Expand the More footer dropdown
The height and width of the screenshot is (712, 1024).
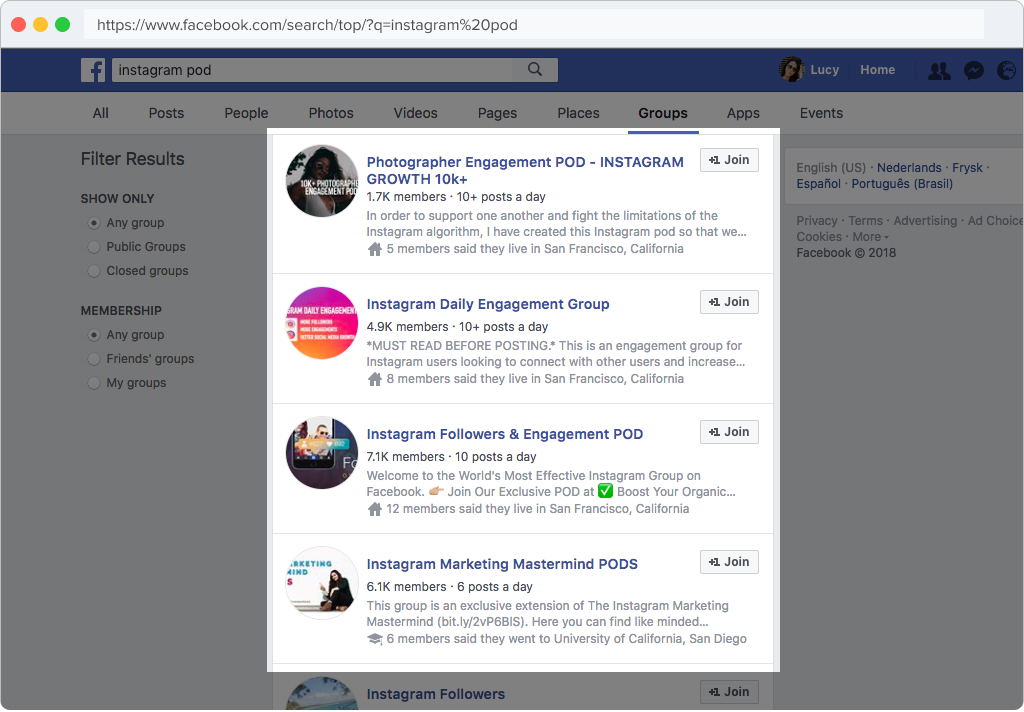[x=871, y=237]
